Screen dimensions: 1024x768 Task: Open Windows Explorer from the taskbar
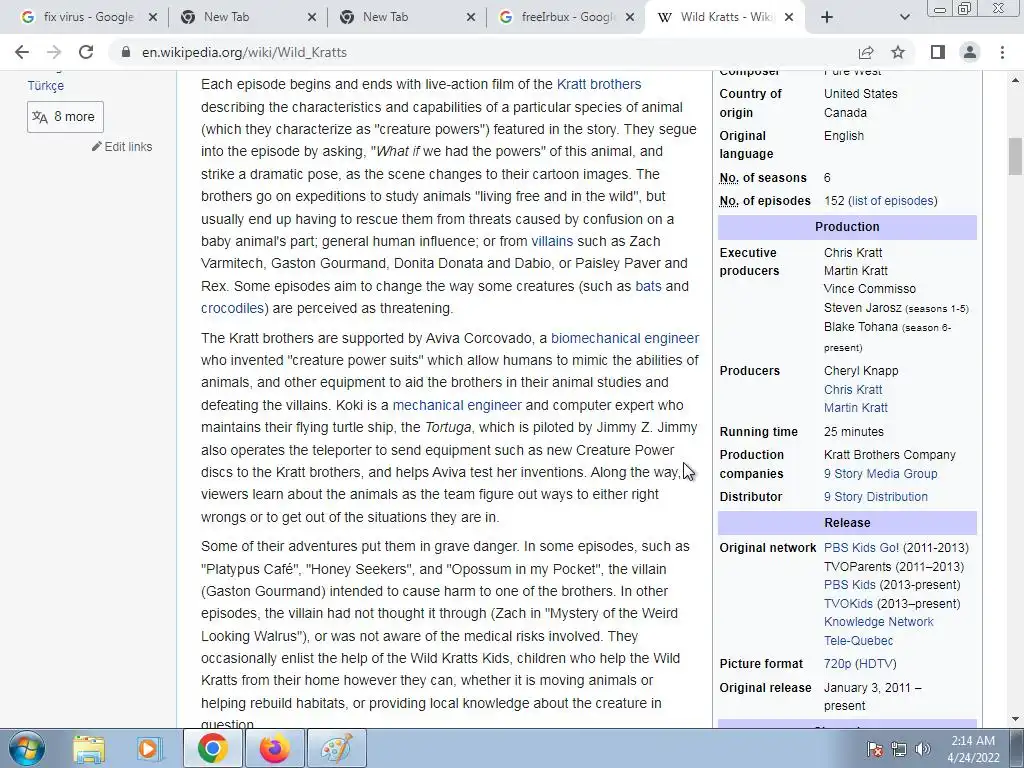tap(89, 748)
